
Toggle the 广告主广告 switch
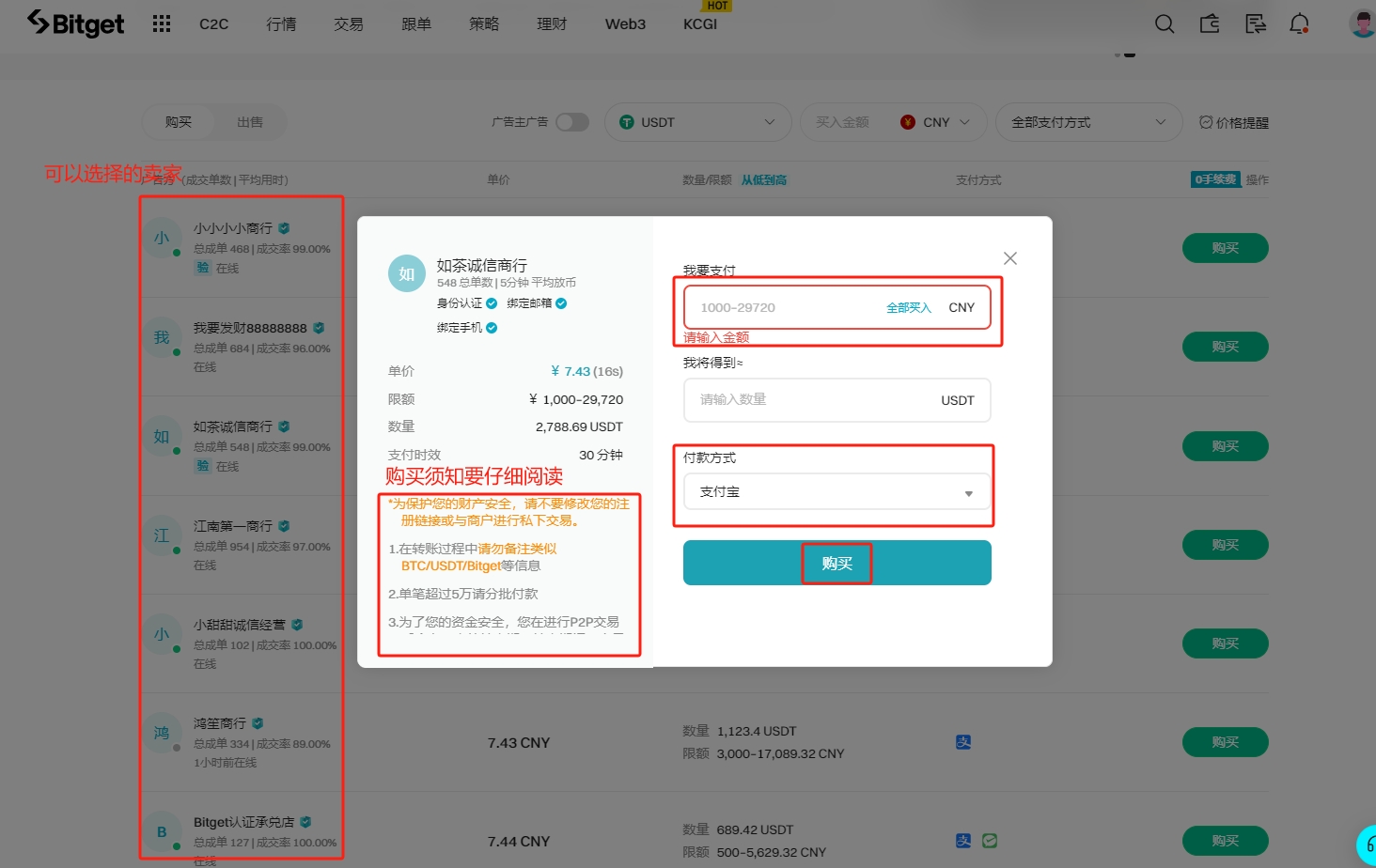[572, 122]
